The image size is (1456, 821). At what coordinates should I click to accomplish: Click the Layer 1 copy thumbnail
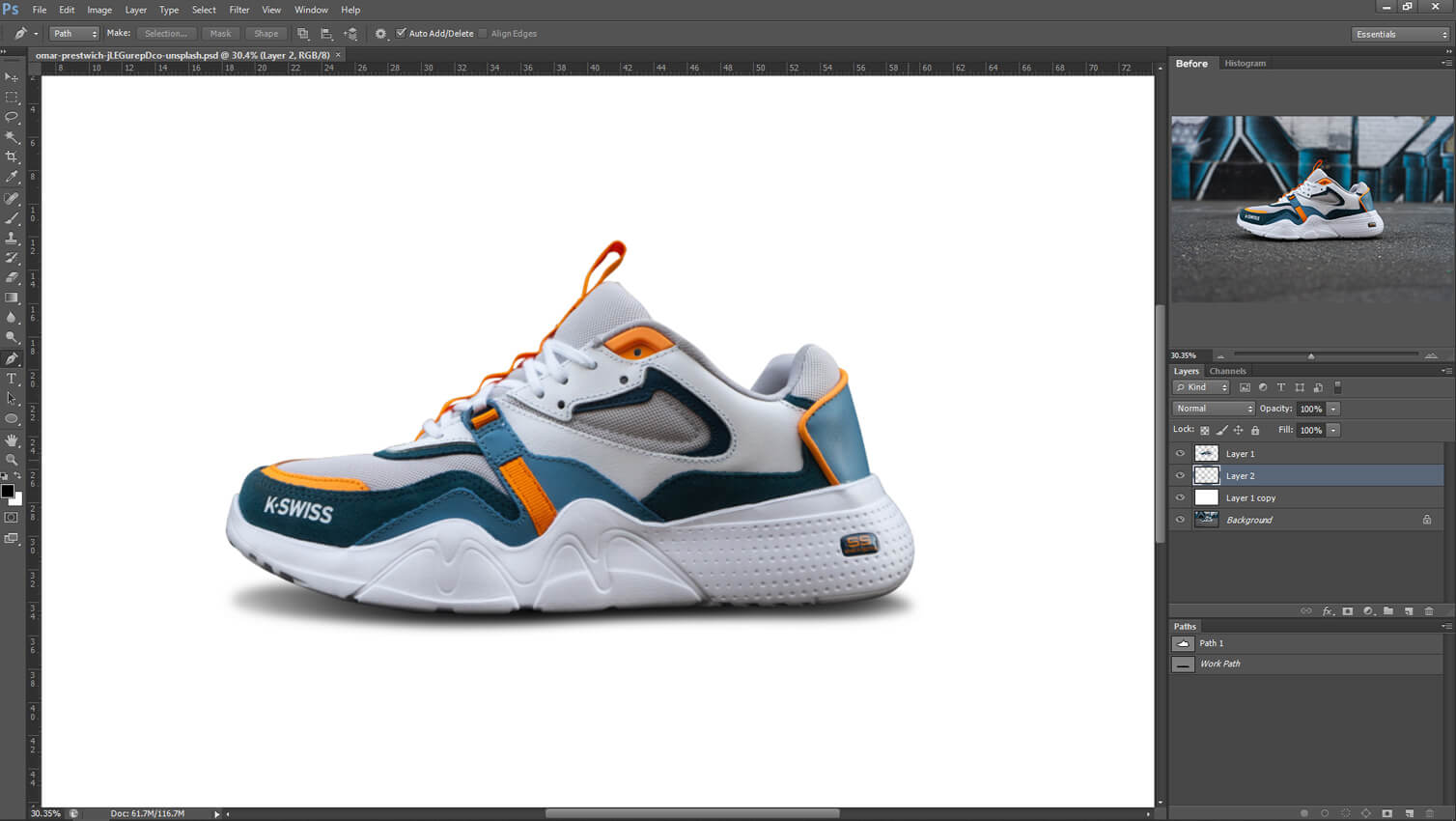click(x=1207, y=498)
